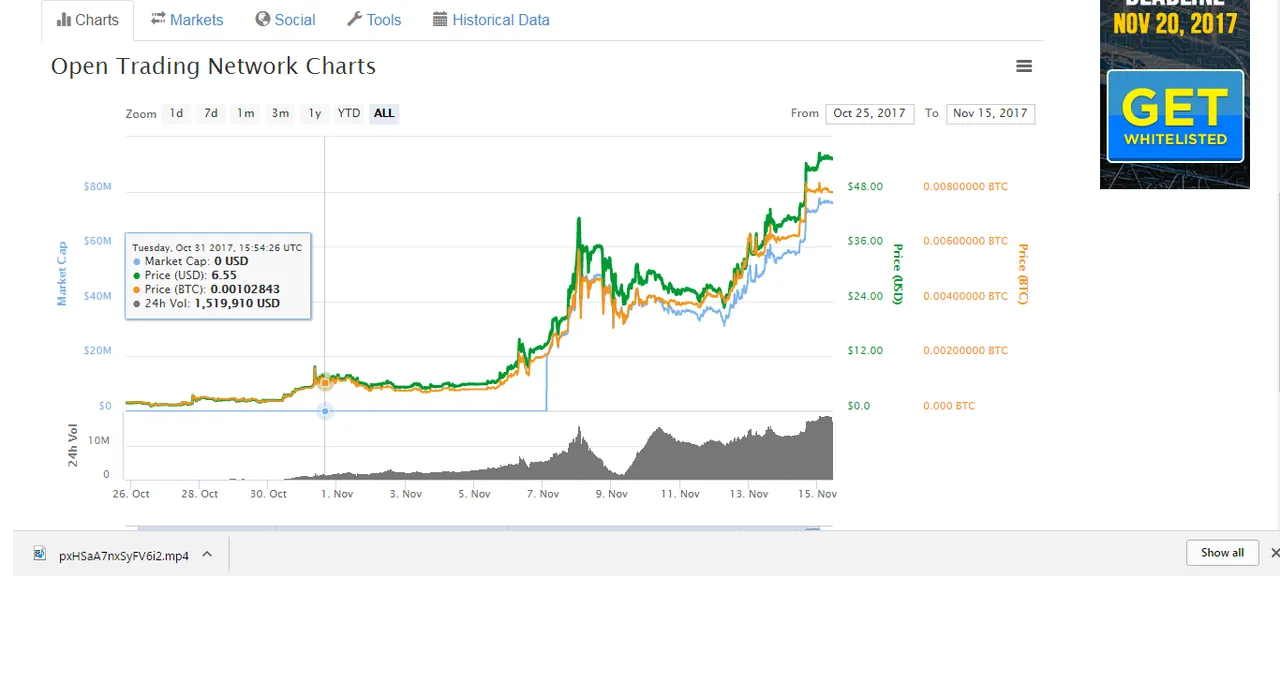
Task: Open the Markets tab
Action: 187,20
